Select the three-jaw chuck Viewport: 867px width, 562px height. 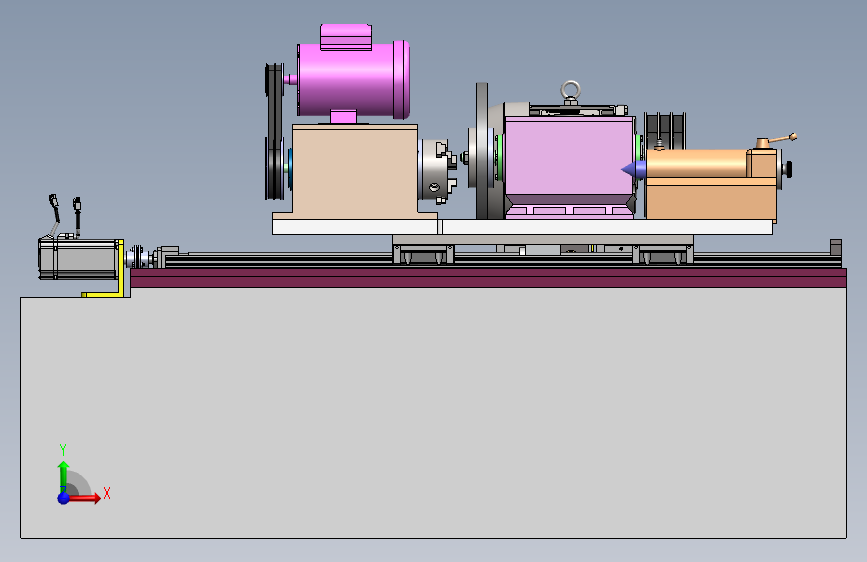tap(437, 170)
